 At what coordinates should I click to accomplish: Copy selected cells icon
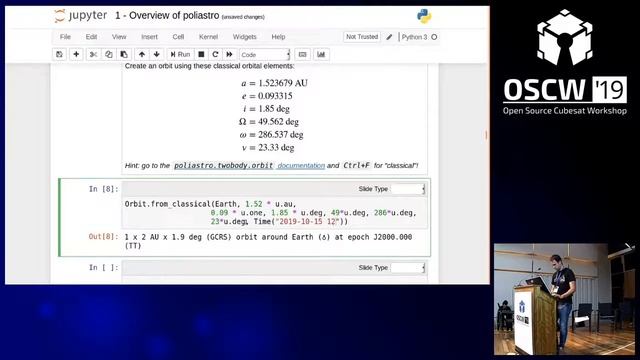[109, 54]
